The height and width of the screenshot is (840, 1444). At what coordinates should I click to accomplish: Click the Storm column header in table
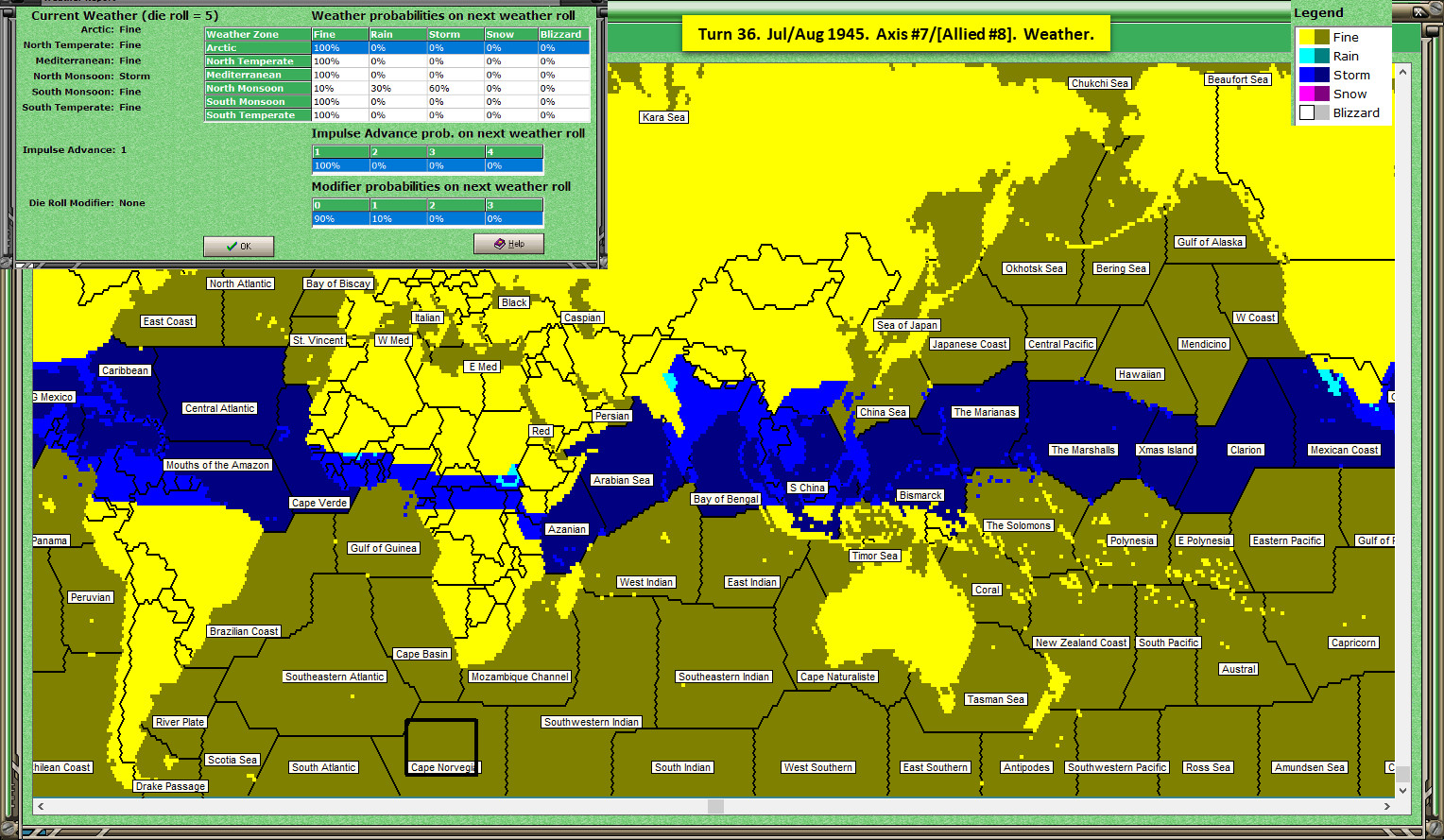[455, 34]
